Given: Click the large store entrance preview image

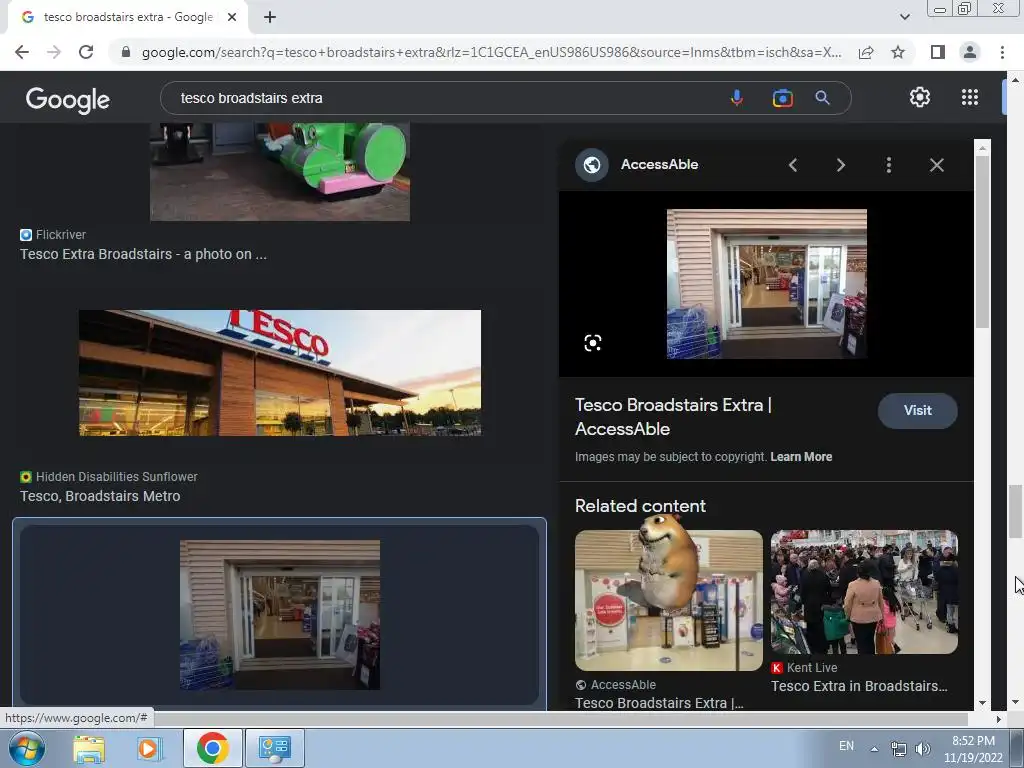Looking at the screenshot, I should click(x=767, y=283).
